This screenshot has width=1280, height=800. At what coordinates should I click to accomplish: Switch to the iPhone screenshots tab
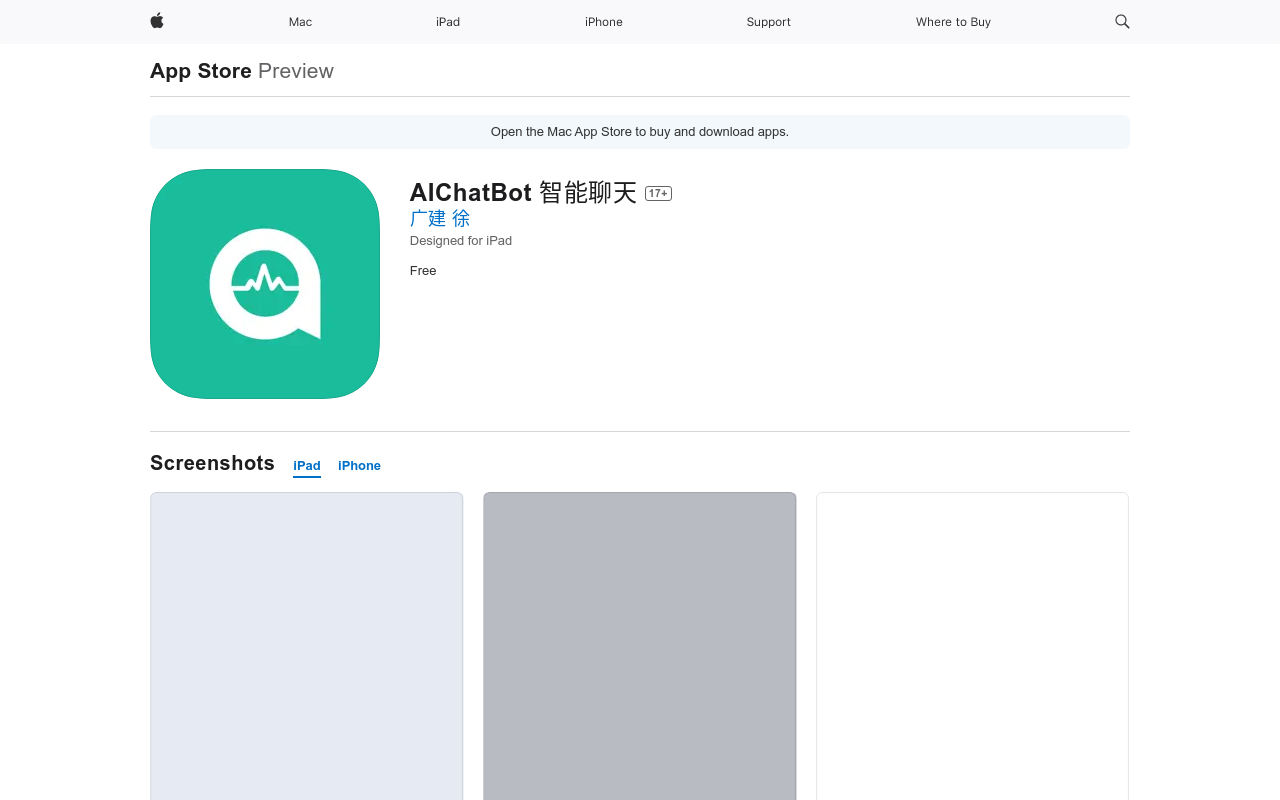tap(359, 466)
